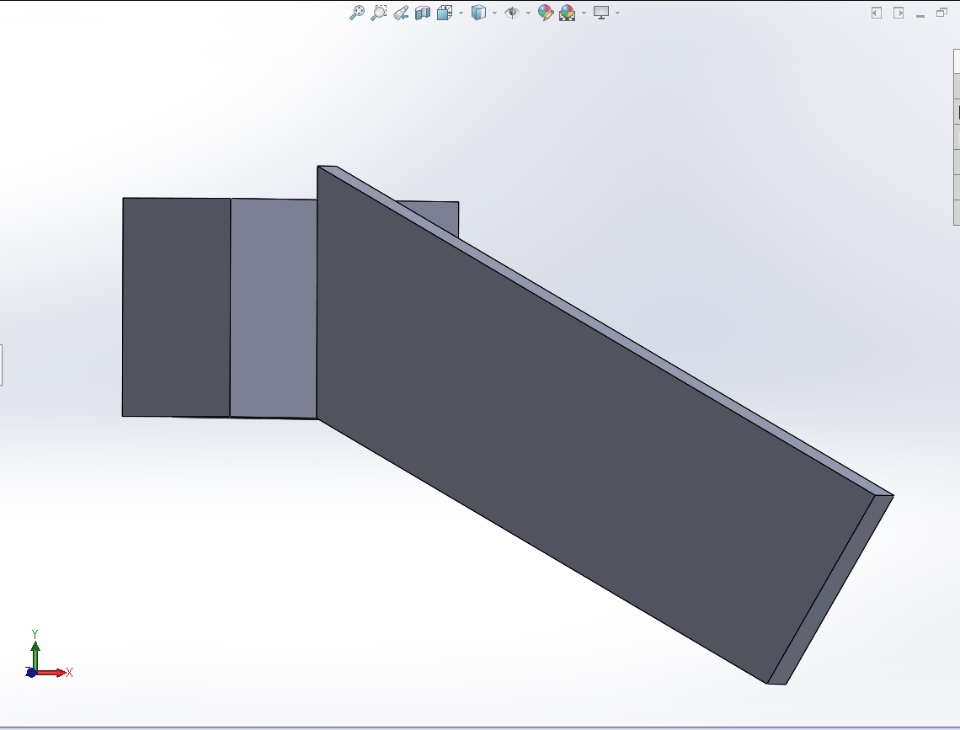Viewport: 960px width, 730px height.
Task: Click the Display Style cube icon
Action: (x=478, y=12)
